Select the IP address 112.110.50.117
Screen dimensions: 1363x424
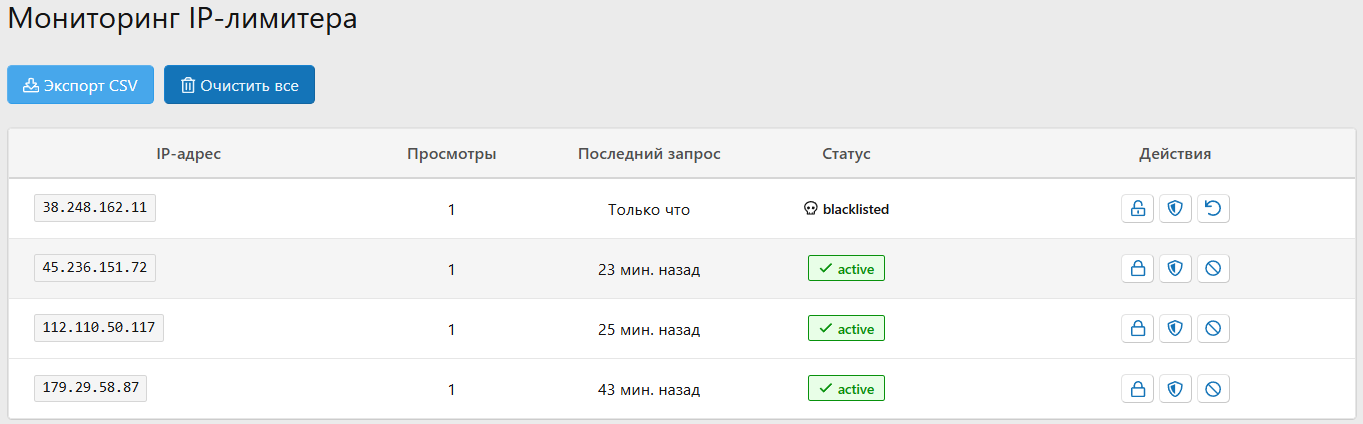(99, 328)
